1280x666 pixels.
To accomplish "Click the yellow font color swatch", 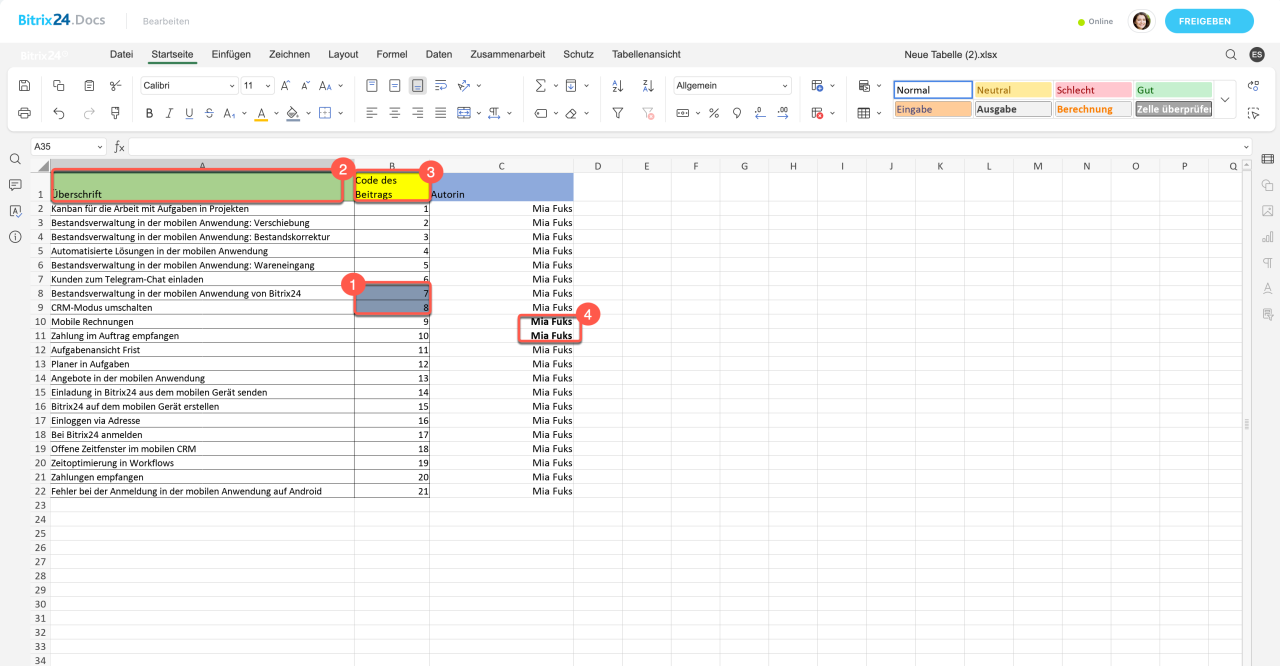I will (261, 113).
